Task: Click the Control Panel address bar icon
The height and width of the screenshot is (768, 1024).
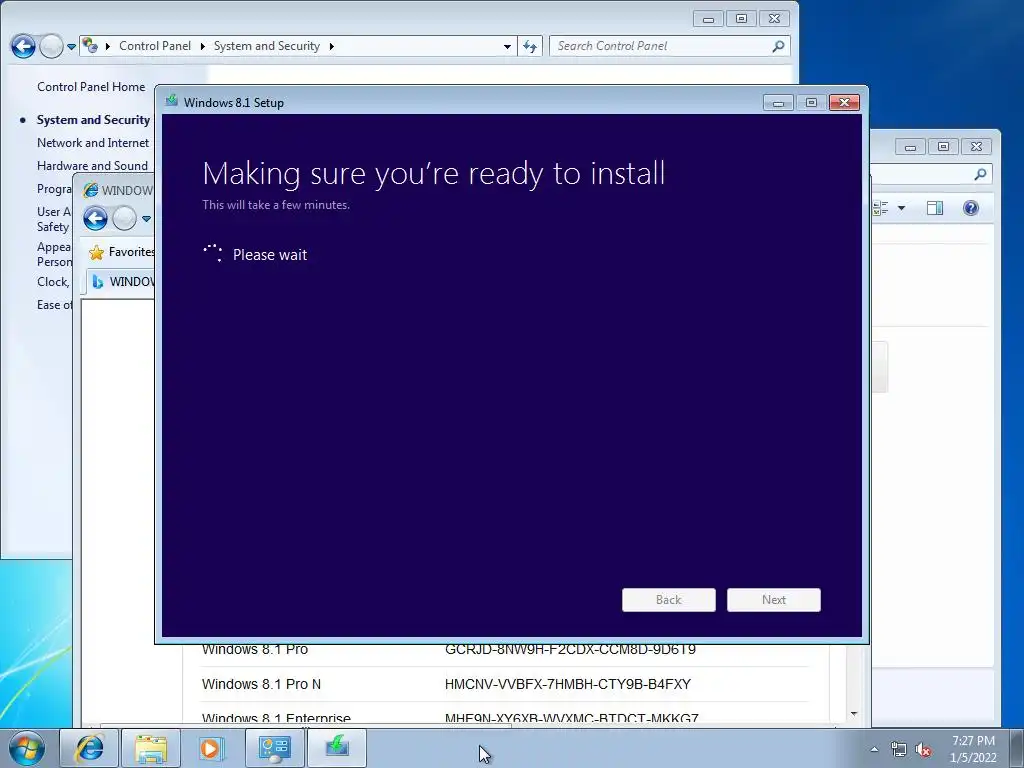Action: (x=90, y=46)
